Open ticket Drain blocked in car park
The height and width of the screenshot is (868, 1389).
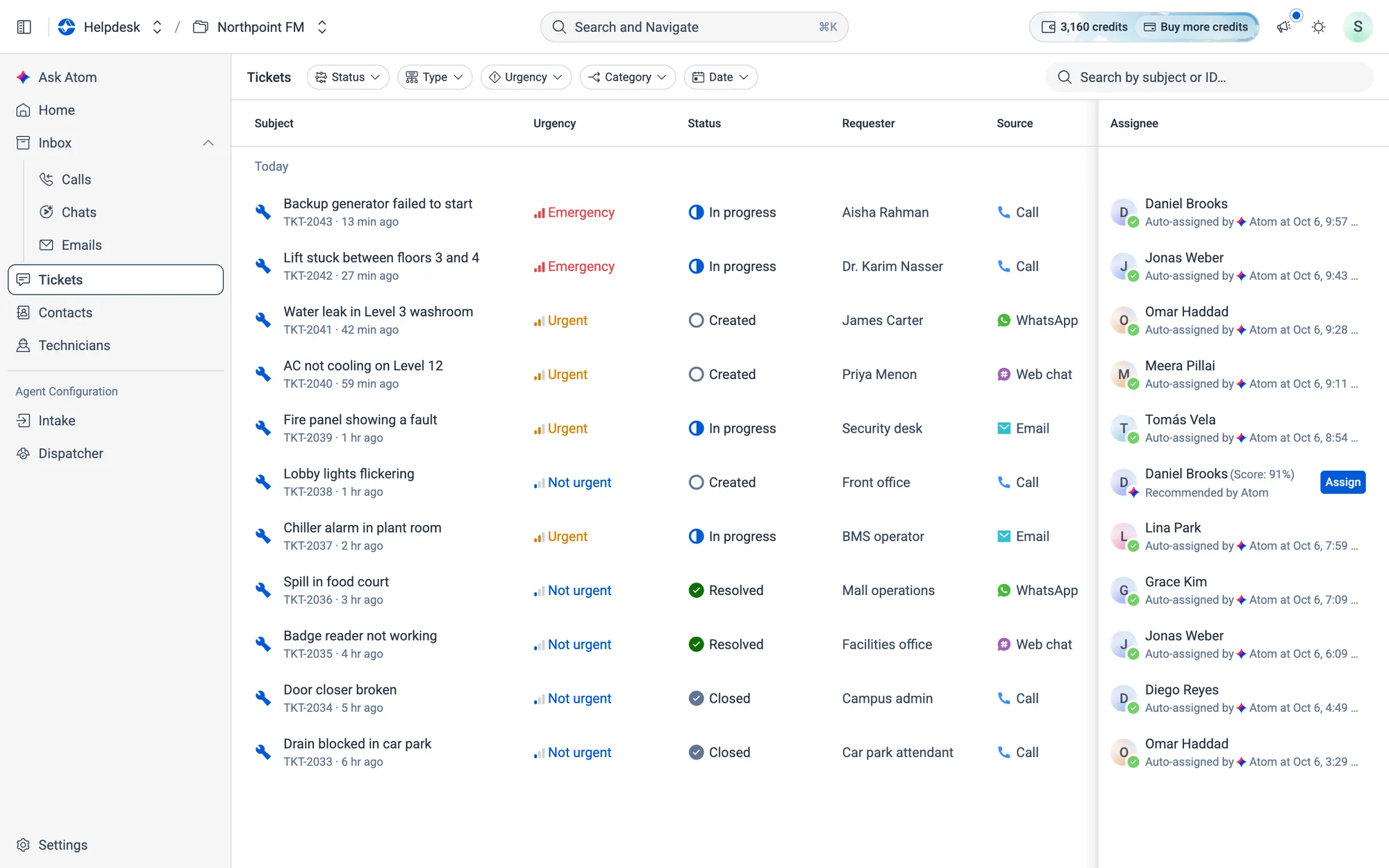point(357,744)
